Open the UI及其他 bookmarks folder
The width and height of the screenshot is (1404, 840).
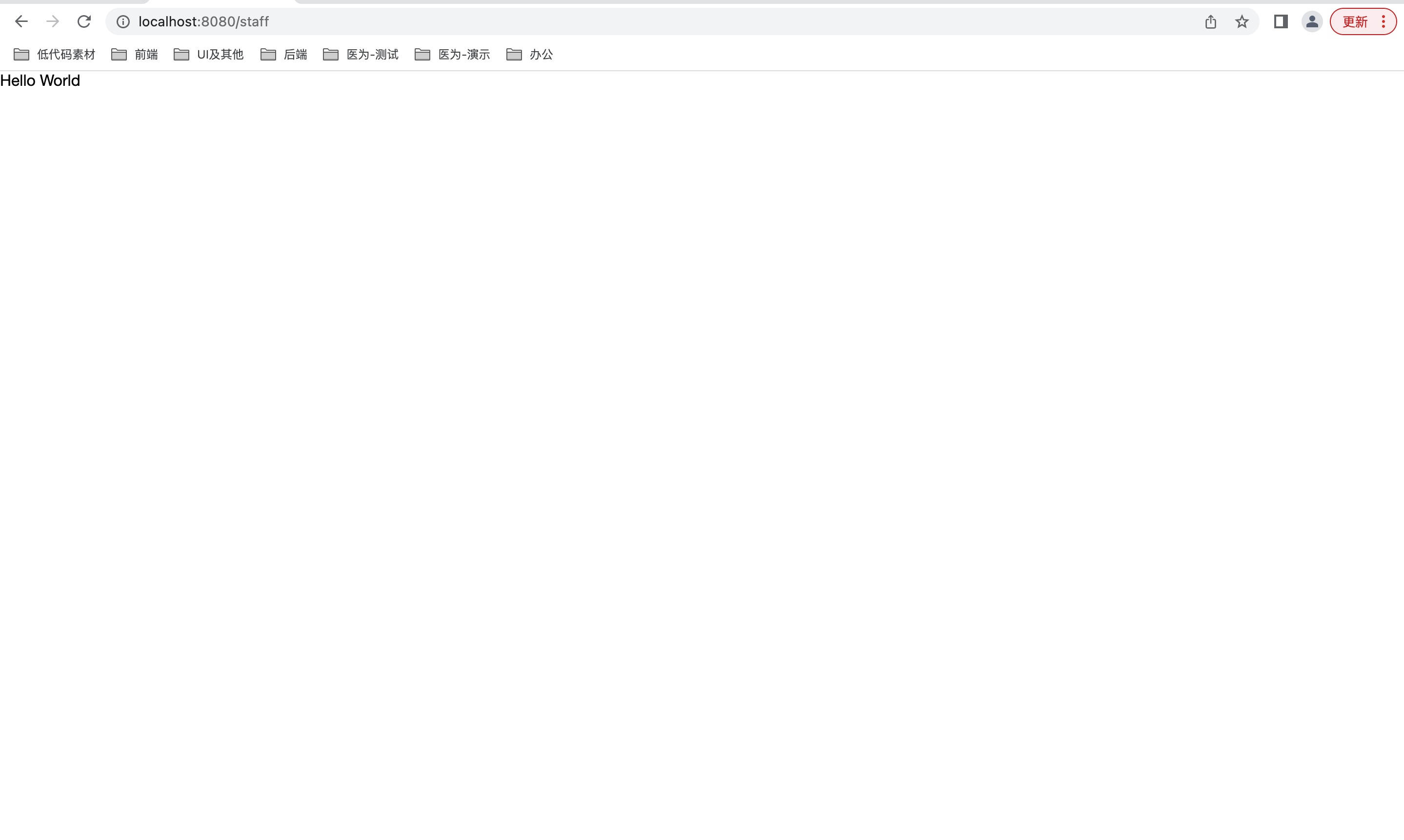[208, 54]
